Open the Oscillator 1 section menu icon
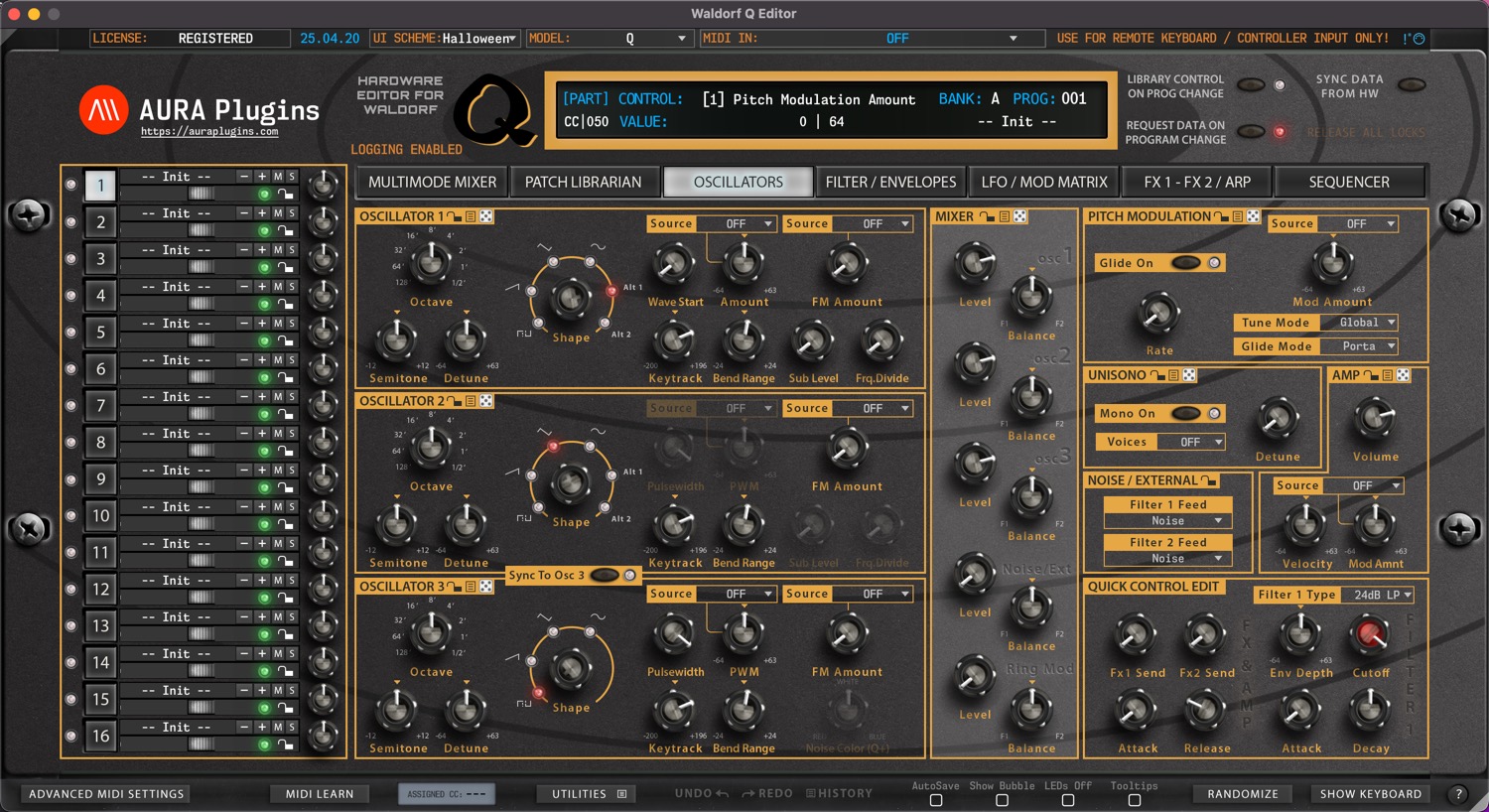This screenshot has width=1489, height=812. 471,216
